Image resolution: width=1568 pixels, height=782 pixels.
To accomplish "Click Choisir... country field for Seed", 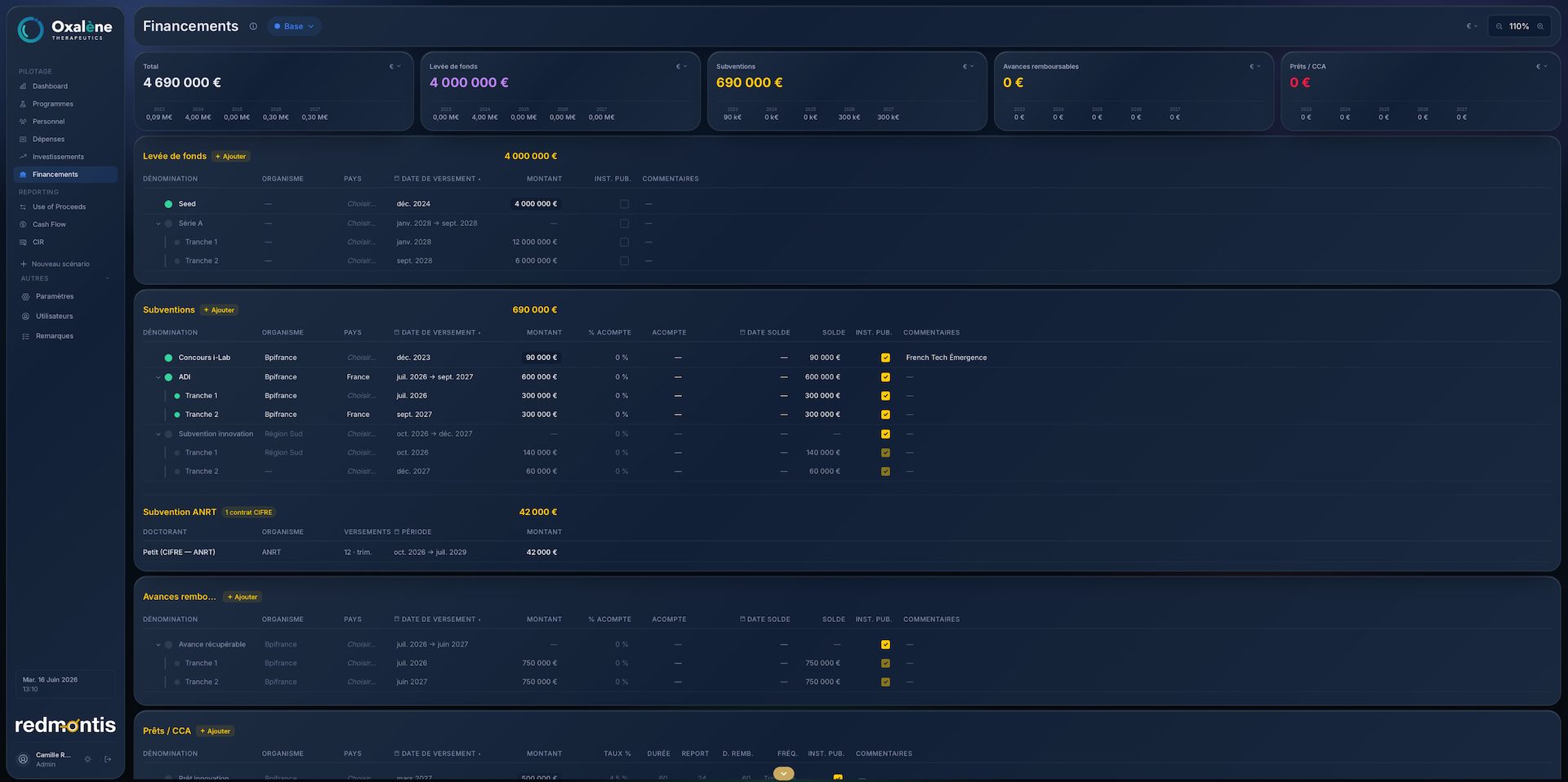I will coord(362,204).
